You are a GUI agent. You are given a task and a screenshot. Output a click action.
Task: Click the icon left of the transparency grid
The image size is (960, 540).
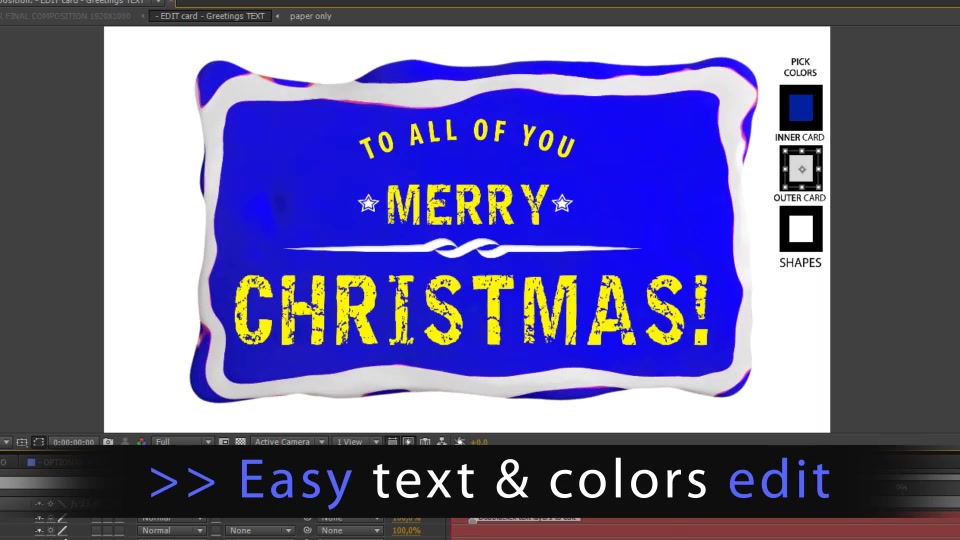pos(224,441)
